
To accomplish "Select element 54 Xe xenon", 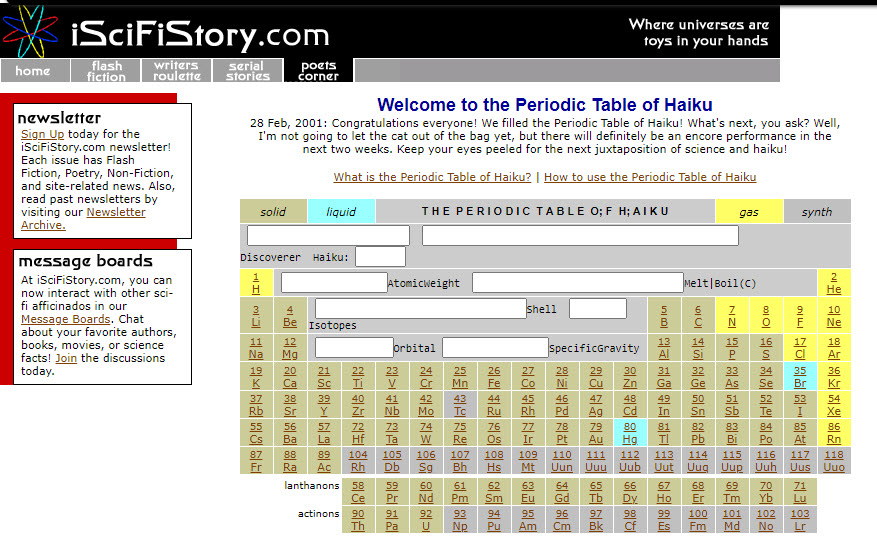I will 834,404.
